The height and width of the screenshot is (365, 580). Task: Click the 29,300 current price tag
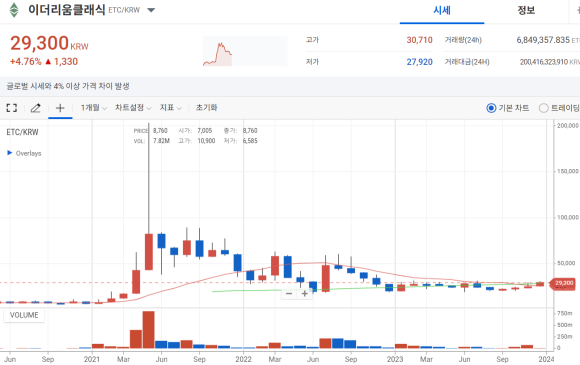(x=563, y=283)
